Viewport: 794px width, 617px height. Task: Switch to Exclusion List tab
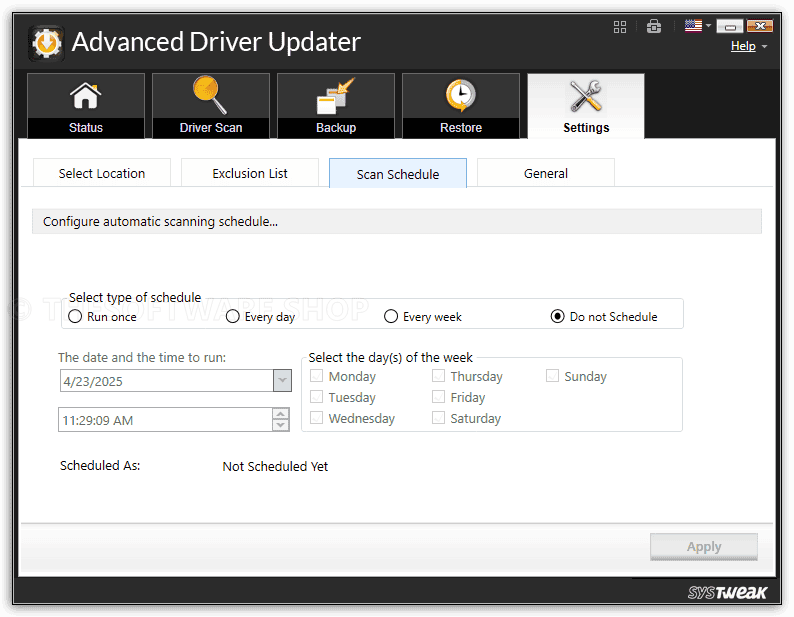coord(250,173)
